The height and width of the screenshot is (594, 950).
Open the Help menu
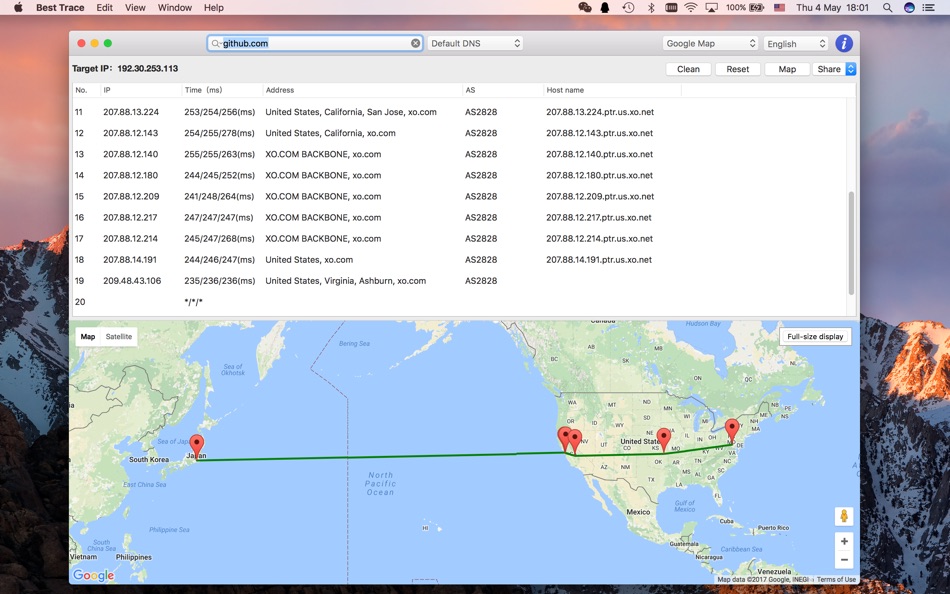[213, 7]
